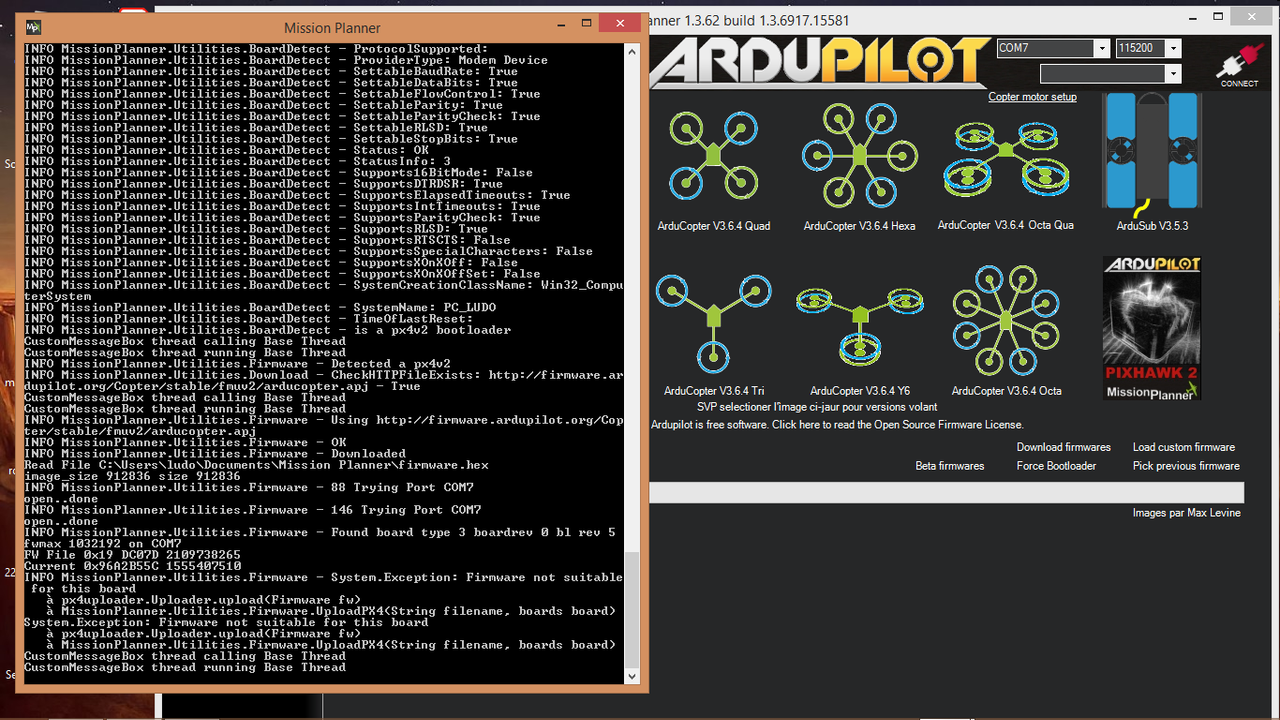Click the console vertical scrollbar thumb

631,609
